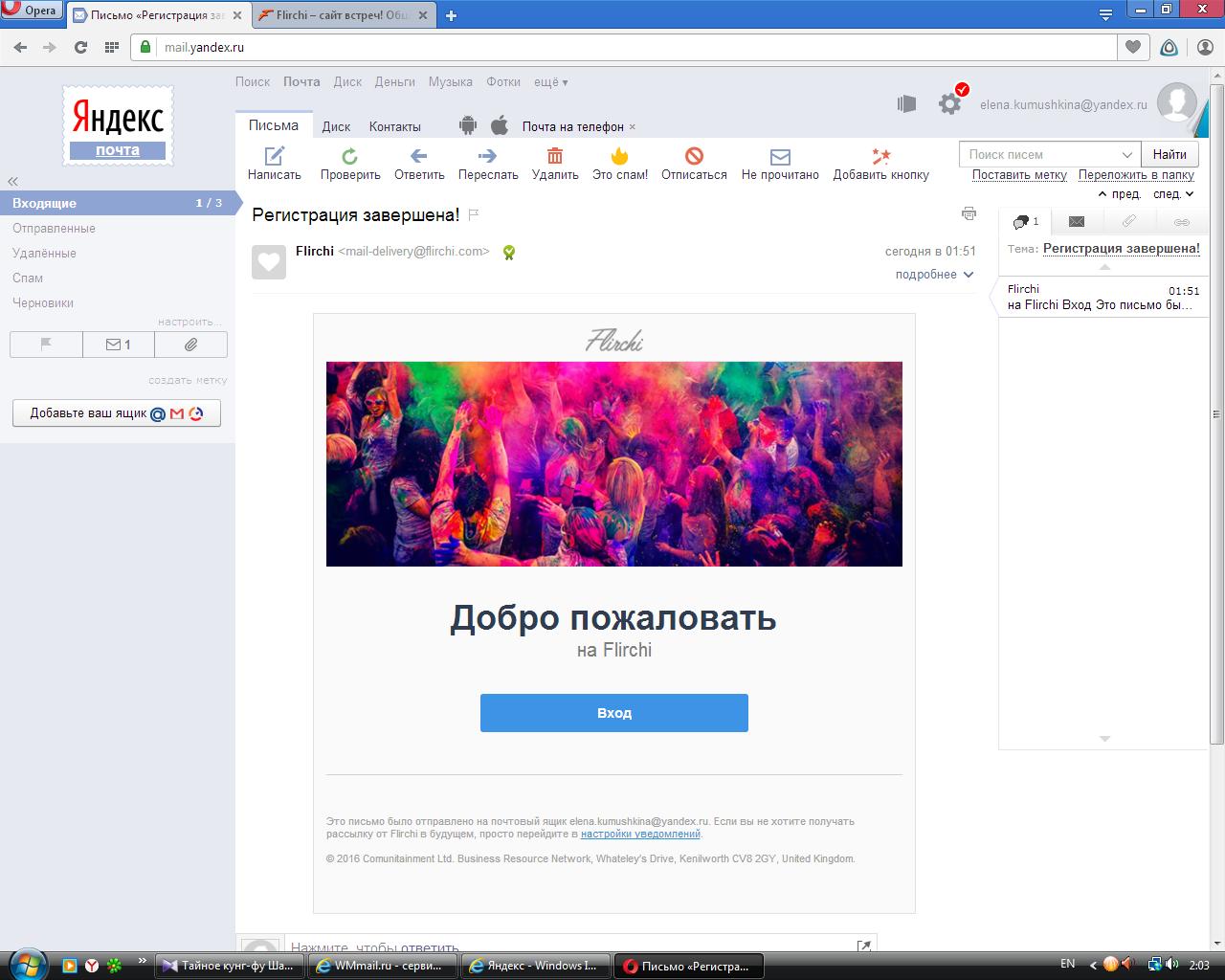
Task: Click the Отписаться unsubscribe icon
Action: [x=694, y=156]
